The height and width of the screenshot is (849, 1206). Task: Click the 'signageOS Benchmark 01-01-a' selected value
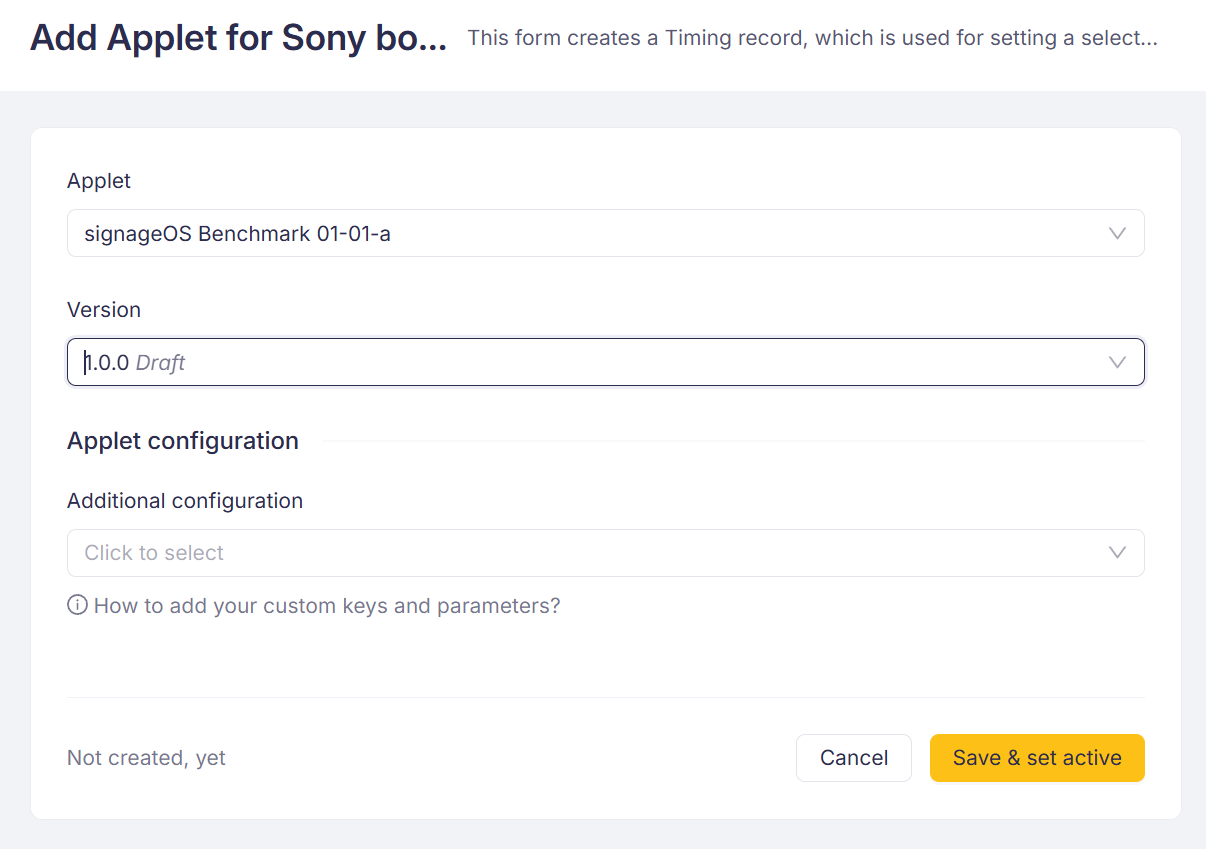pyautogui.click(x=237, y=234)
